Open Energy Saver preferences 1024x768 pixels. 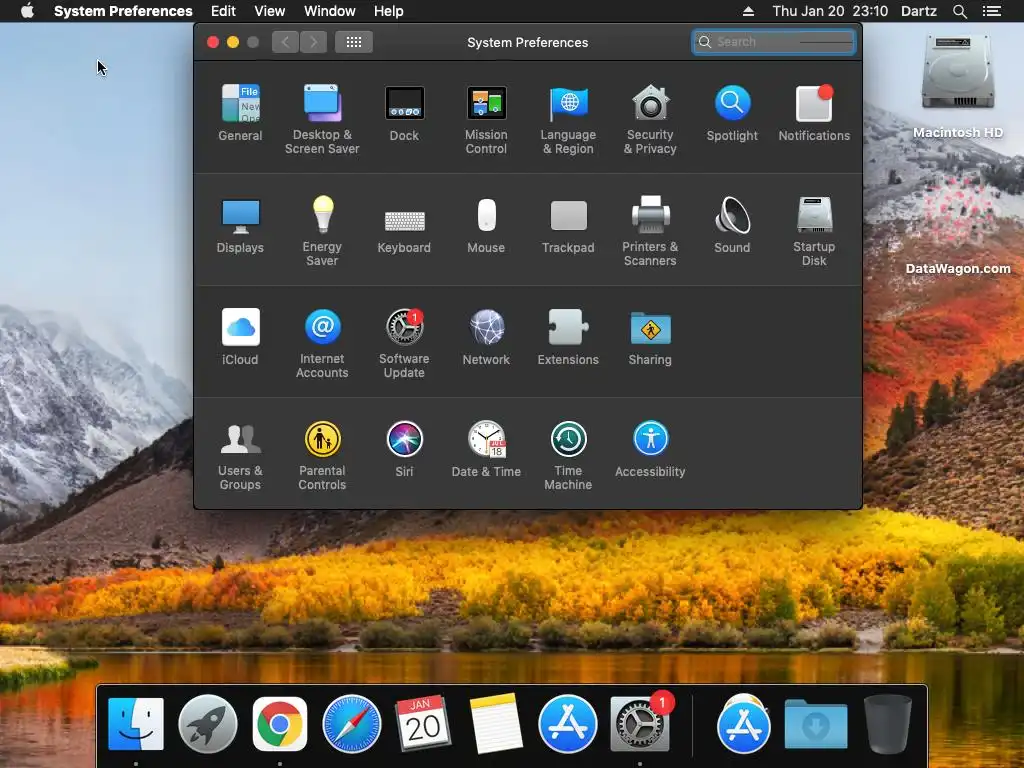(x=322, y=231)
